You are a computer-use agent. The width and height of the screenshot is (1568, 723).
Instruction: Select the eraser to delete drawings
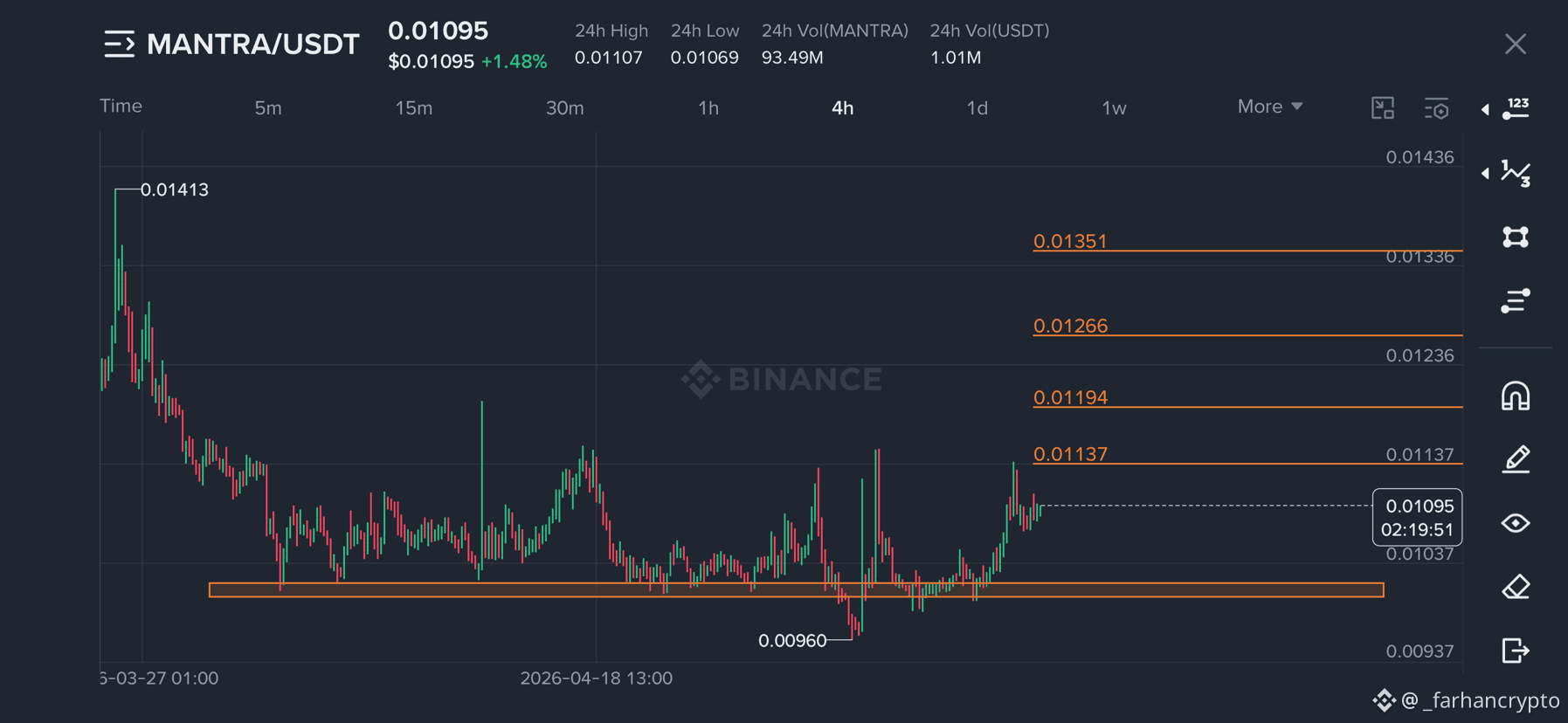pos(1516,587)
